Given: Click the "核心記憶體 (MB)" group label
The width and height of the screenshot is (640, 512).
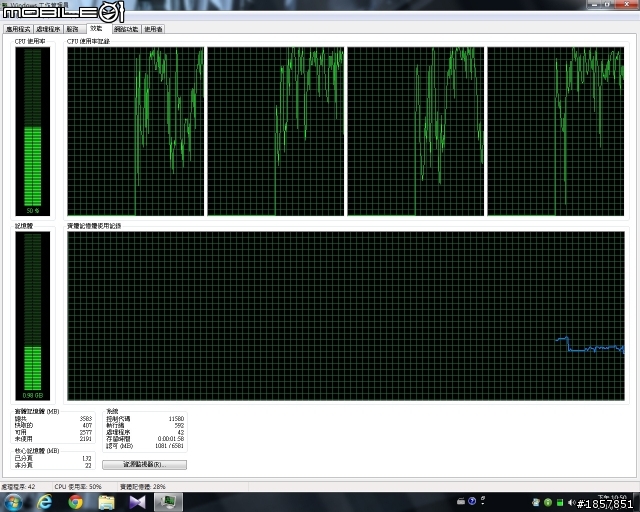Looking at the screenshot, I should point(37,451).
